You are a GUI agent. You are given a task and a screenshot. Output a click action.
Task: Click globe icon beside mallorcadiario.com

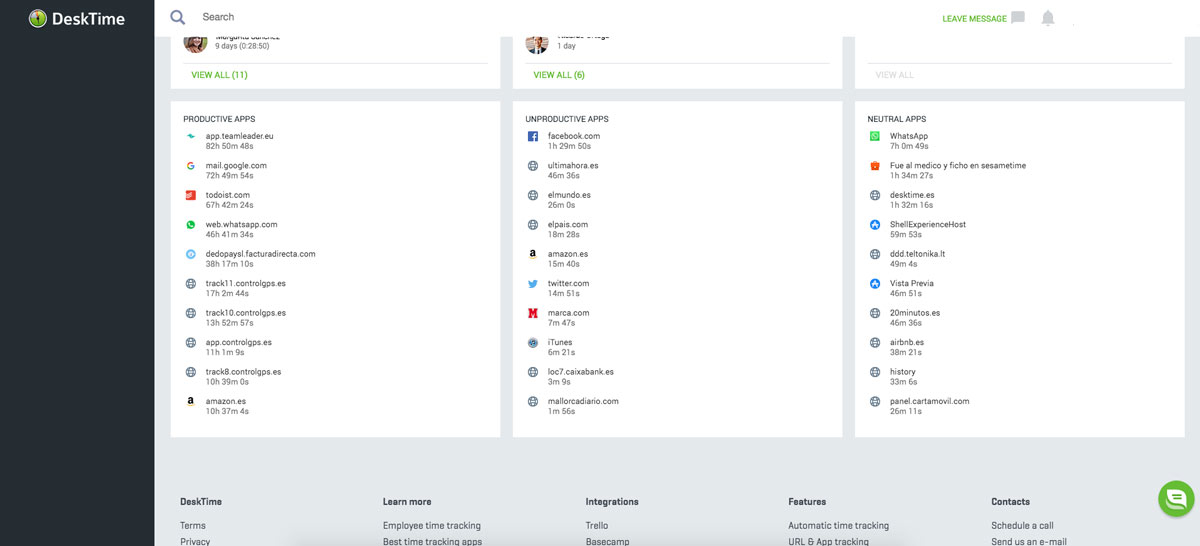click(x=533, y=402)
